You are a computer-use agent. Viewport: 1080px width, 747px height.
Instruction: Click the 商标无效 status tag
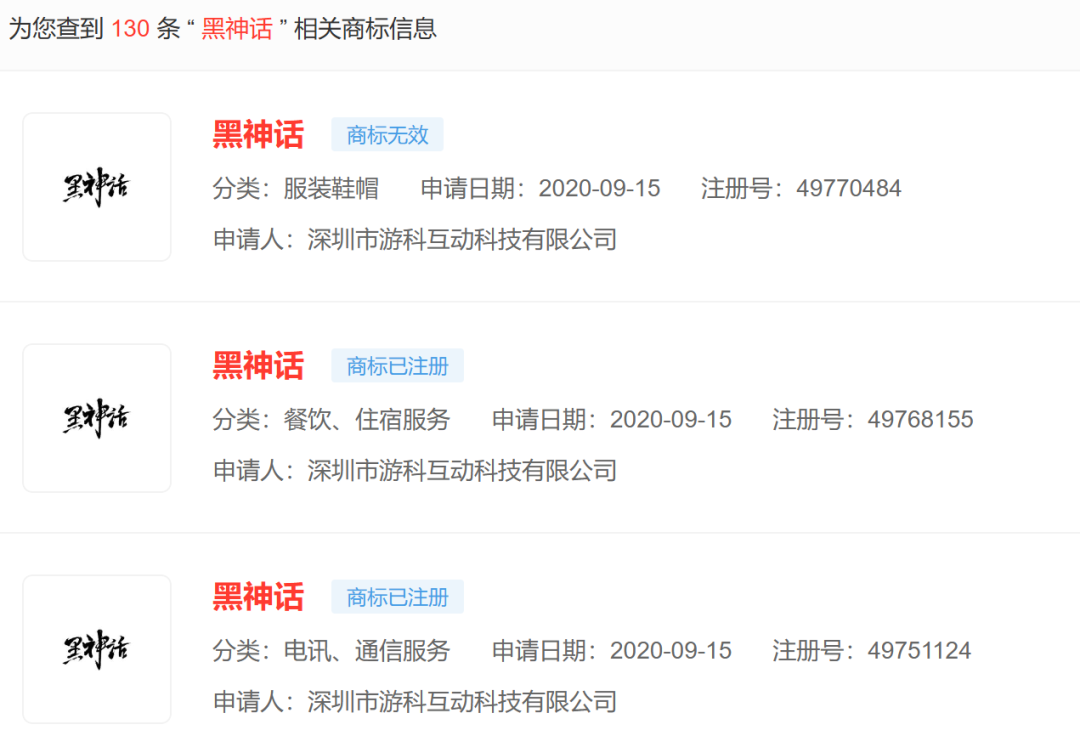pos(387,134)
